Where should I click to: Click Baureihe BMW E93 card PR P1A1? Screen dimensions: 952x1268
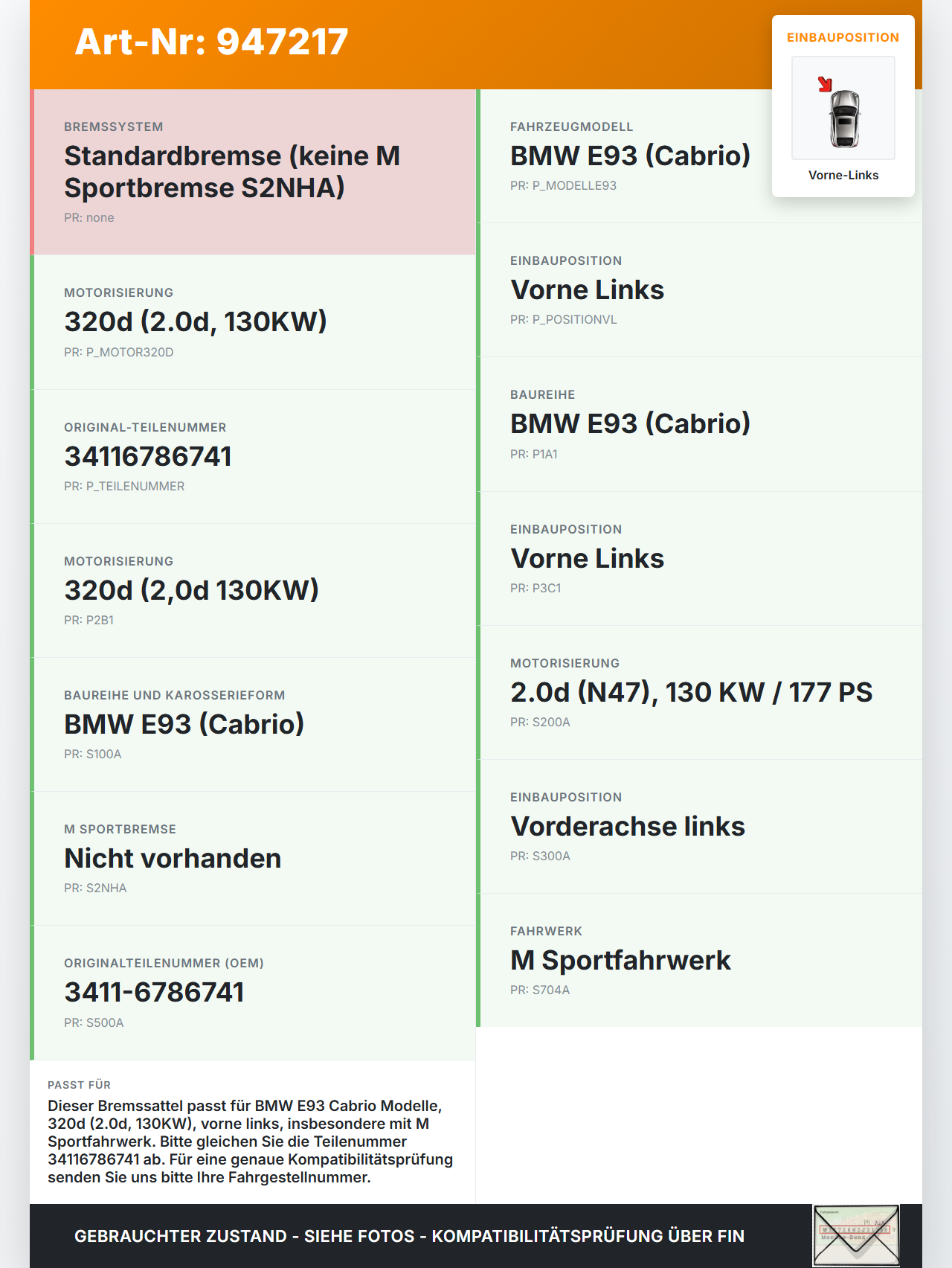click(699, 424)
